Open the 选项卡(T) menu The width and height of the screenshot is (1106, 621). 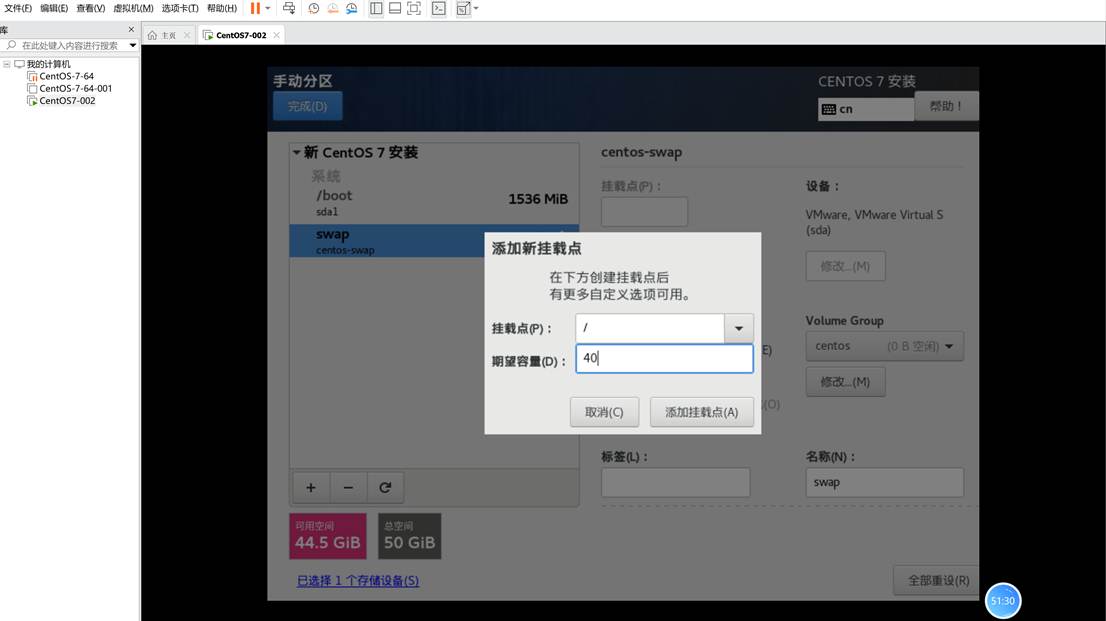(x=180, y=8)
